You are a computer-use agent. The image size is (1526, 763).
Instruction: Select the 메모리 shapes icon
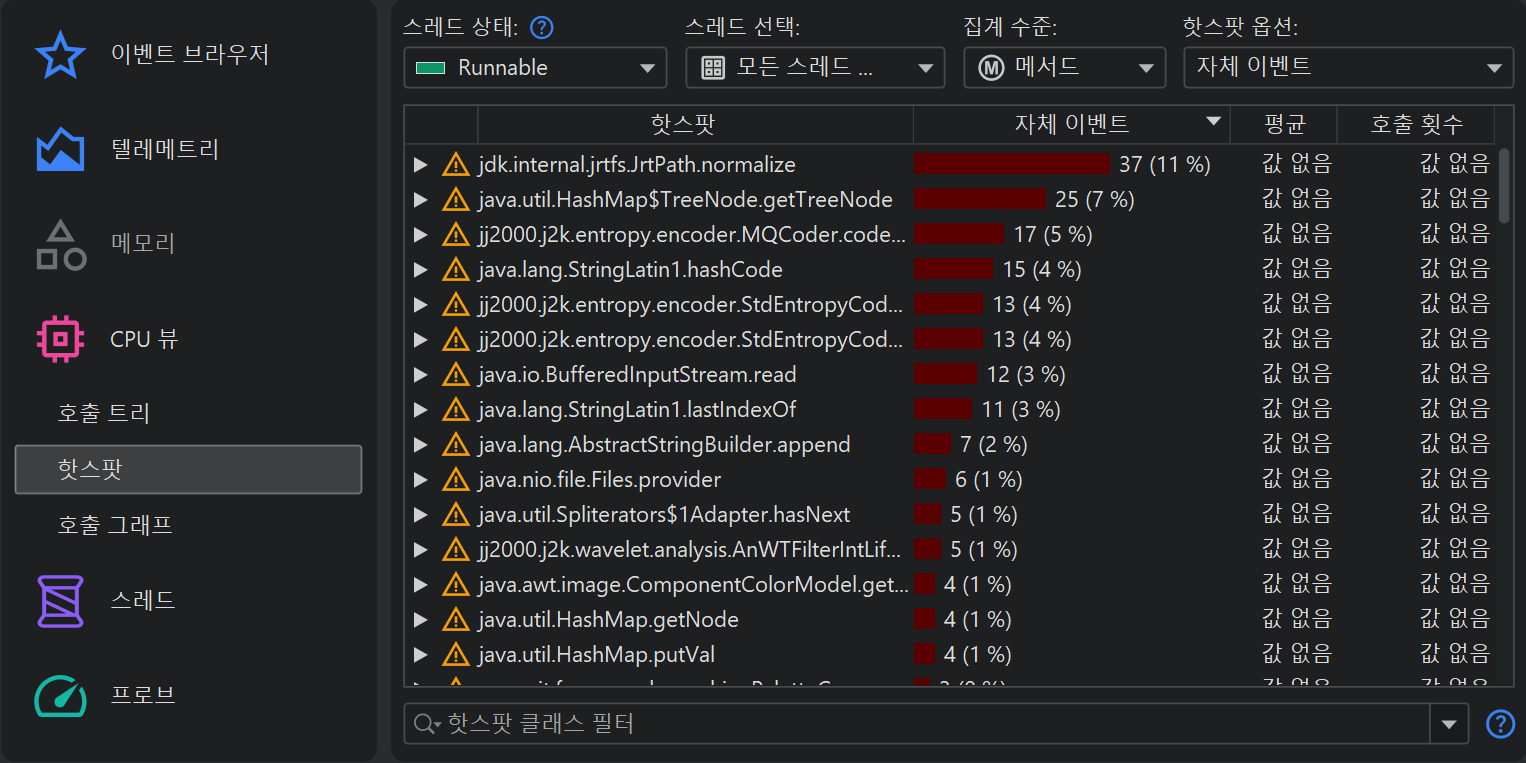coord(60,245)
